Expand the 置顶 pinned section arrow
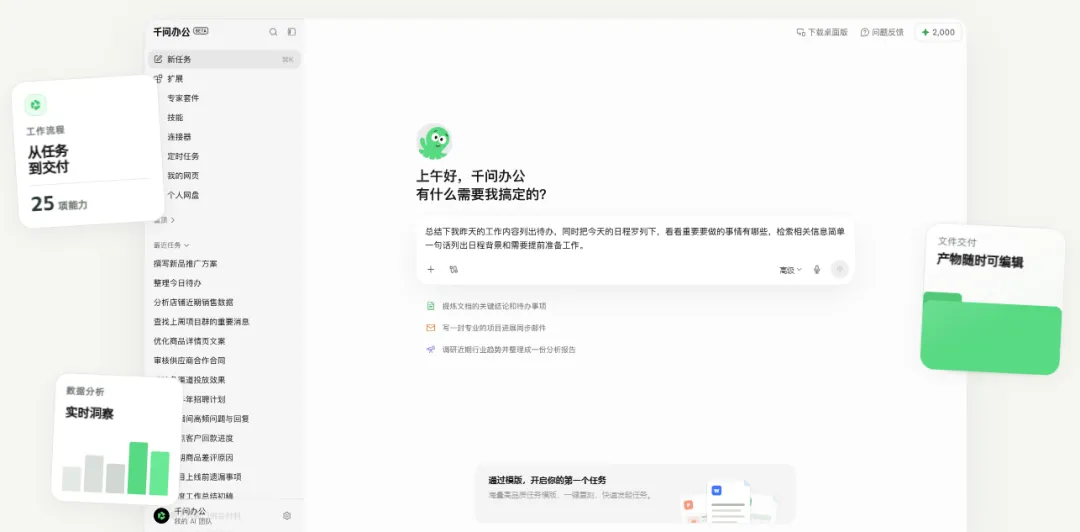Screen dimensions: 1080x532 pos(173,220)
